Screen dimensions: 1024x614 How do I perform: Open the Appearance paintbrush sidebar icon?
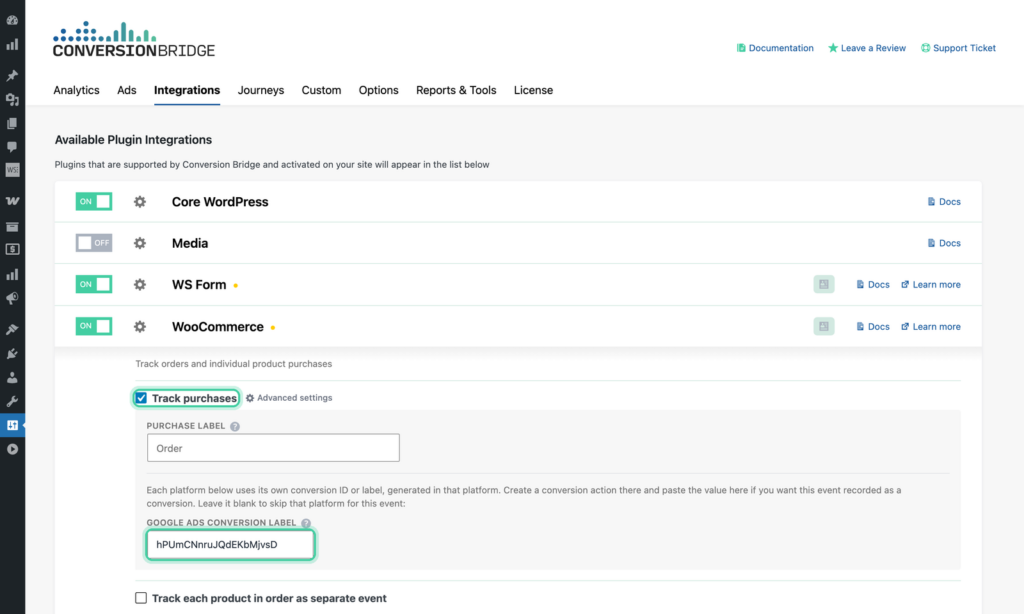click(x=12, y=329)
